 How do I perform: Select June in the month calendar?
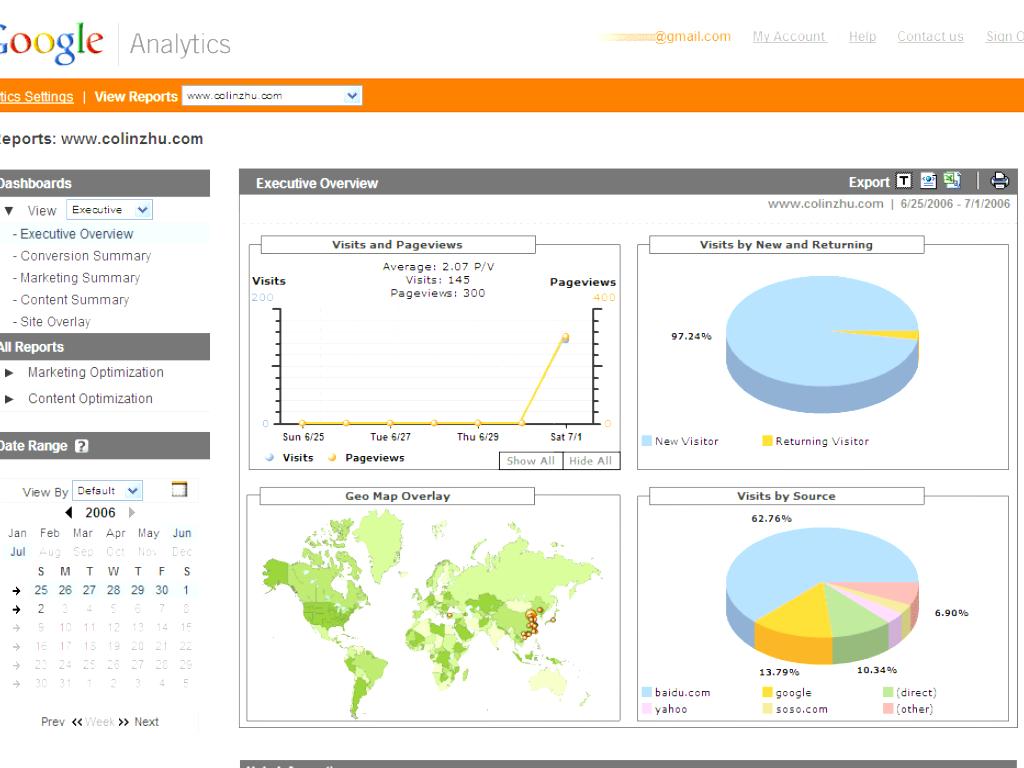coord(181,533)
